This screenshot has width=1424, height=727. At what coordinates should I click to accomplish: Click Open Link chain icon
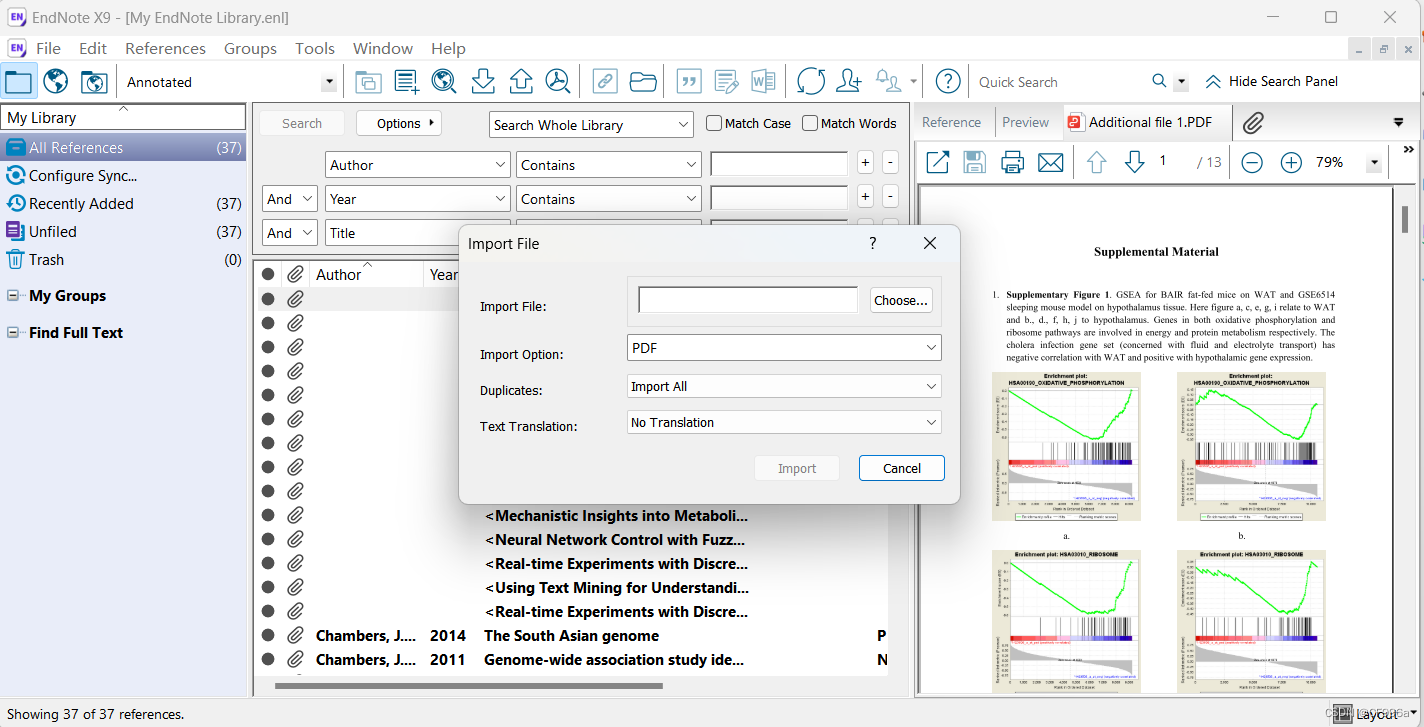[605, 82]
